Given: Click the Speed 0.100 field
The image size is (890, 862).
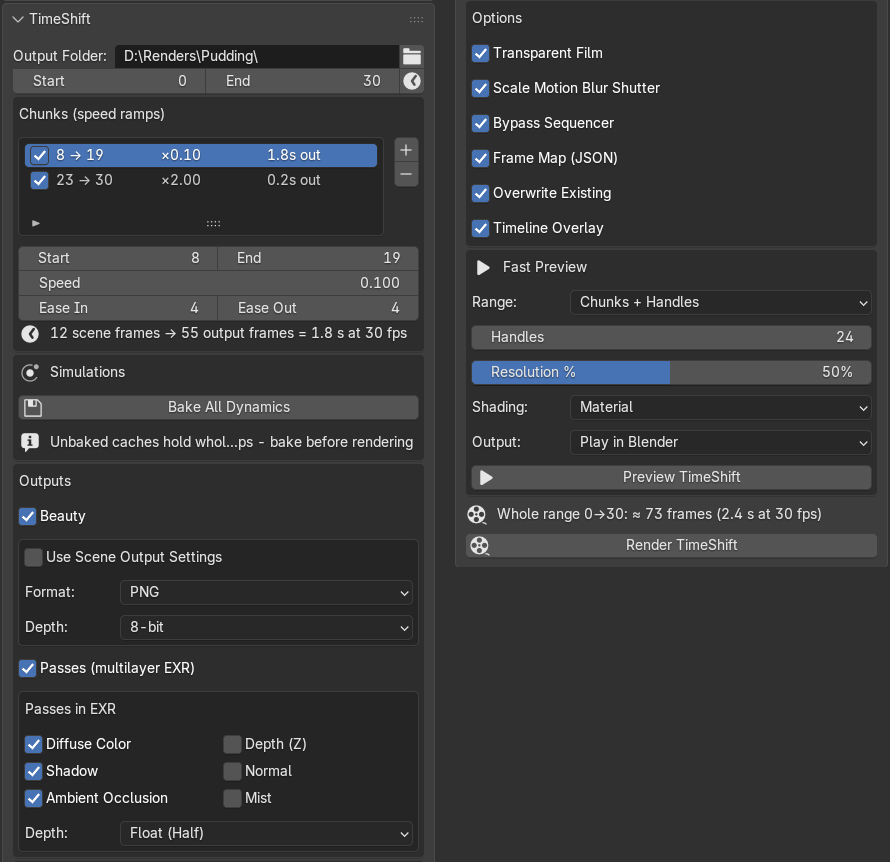Looking at the screenshot, I should 219,283.
